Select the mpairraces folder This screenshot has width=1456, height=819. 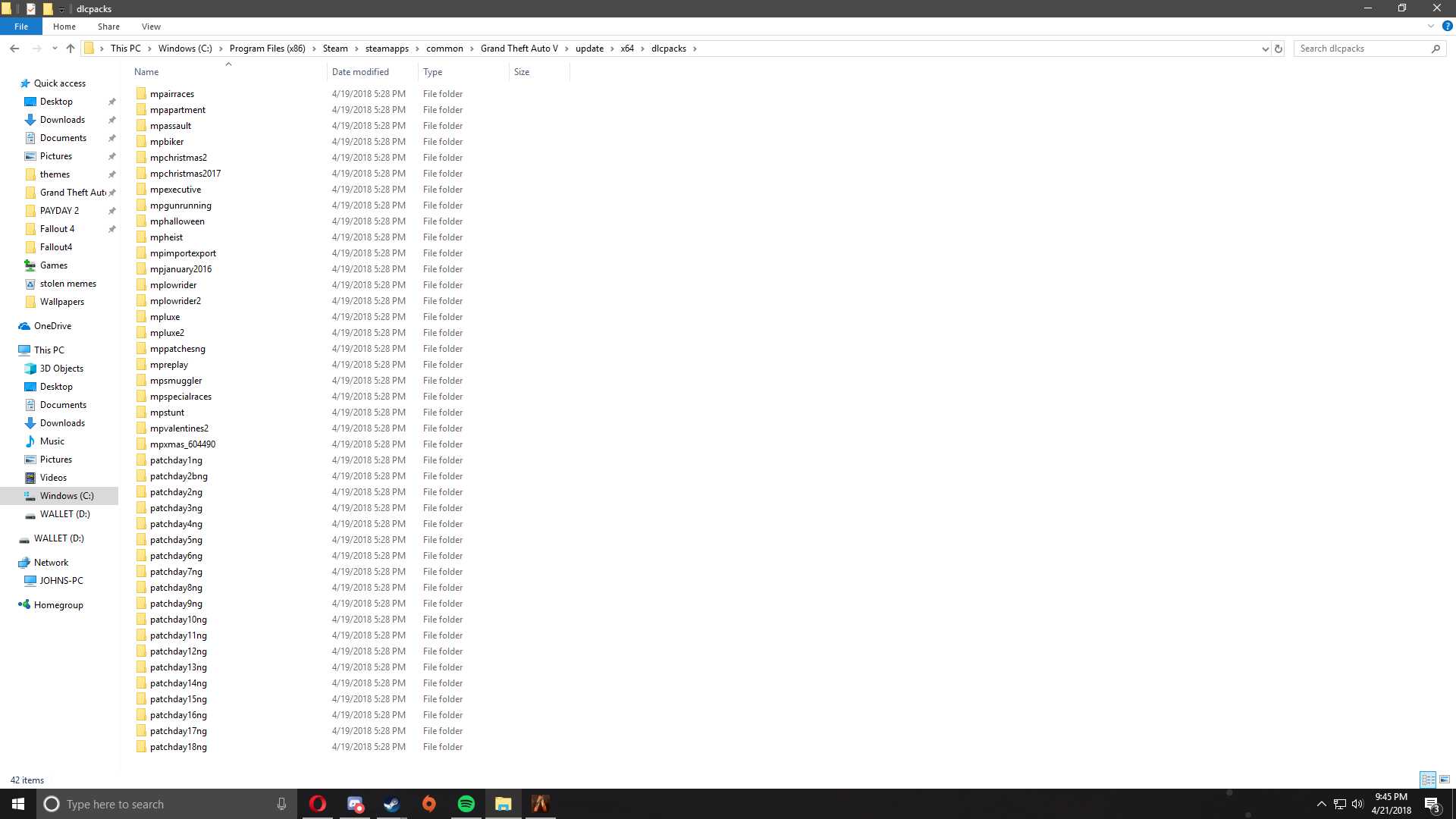point(172,94)
